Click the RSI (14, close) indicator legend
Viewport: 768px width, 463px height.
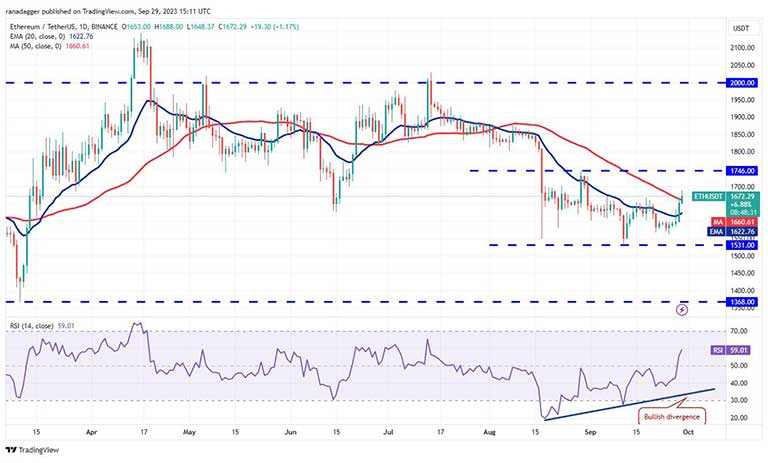point(42,326)
